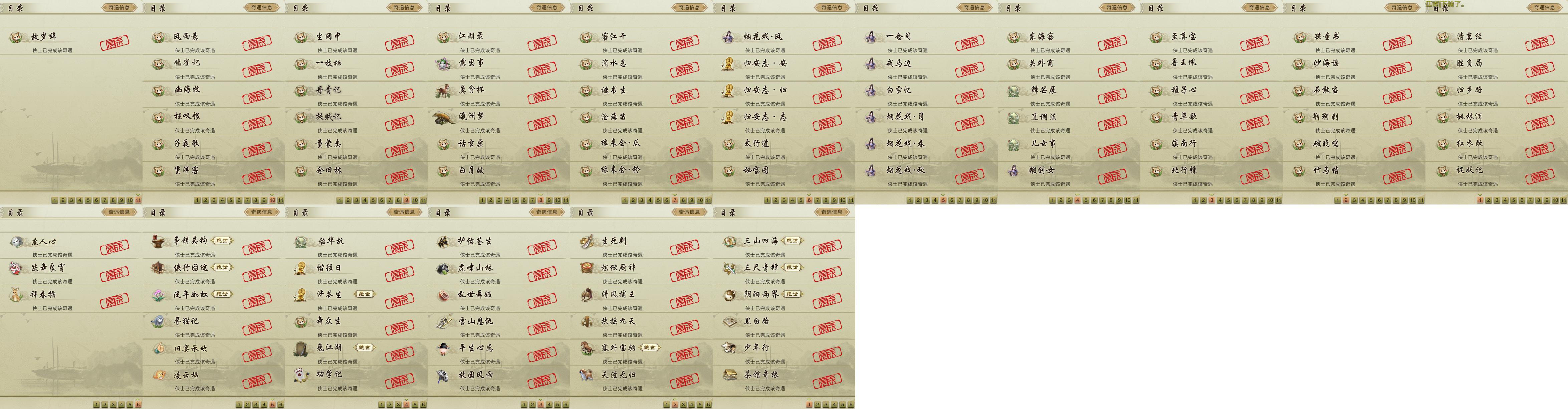Image resolution: width=1568 pixels, height=409 pixels.
Task: Select the 锻剑女 adventure entry
Action: click(x=1069, y=174)
